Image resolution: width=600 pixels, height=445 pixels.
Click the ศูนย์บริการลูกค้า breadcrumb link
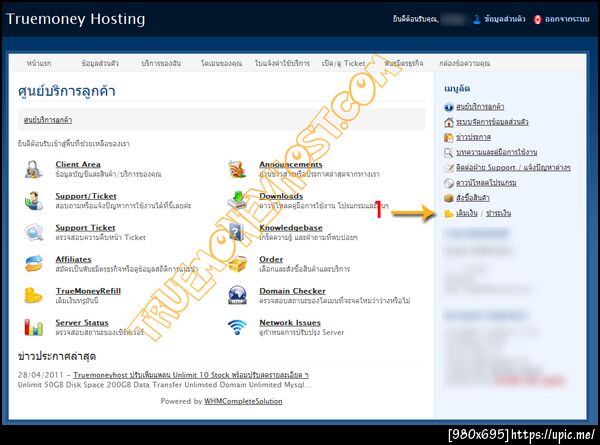[x=48, y=120]
